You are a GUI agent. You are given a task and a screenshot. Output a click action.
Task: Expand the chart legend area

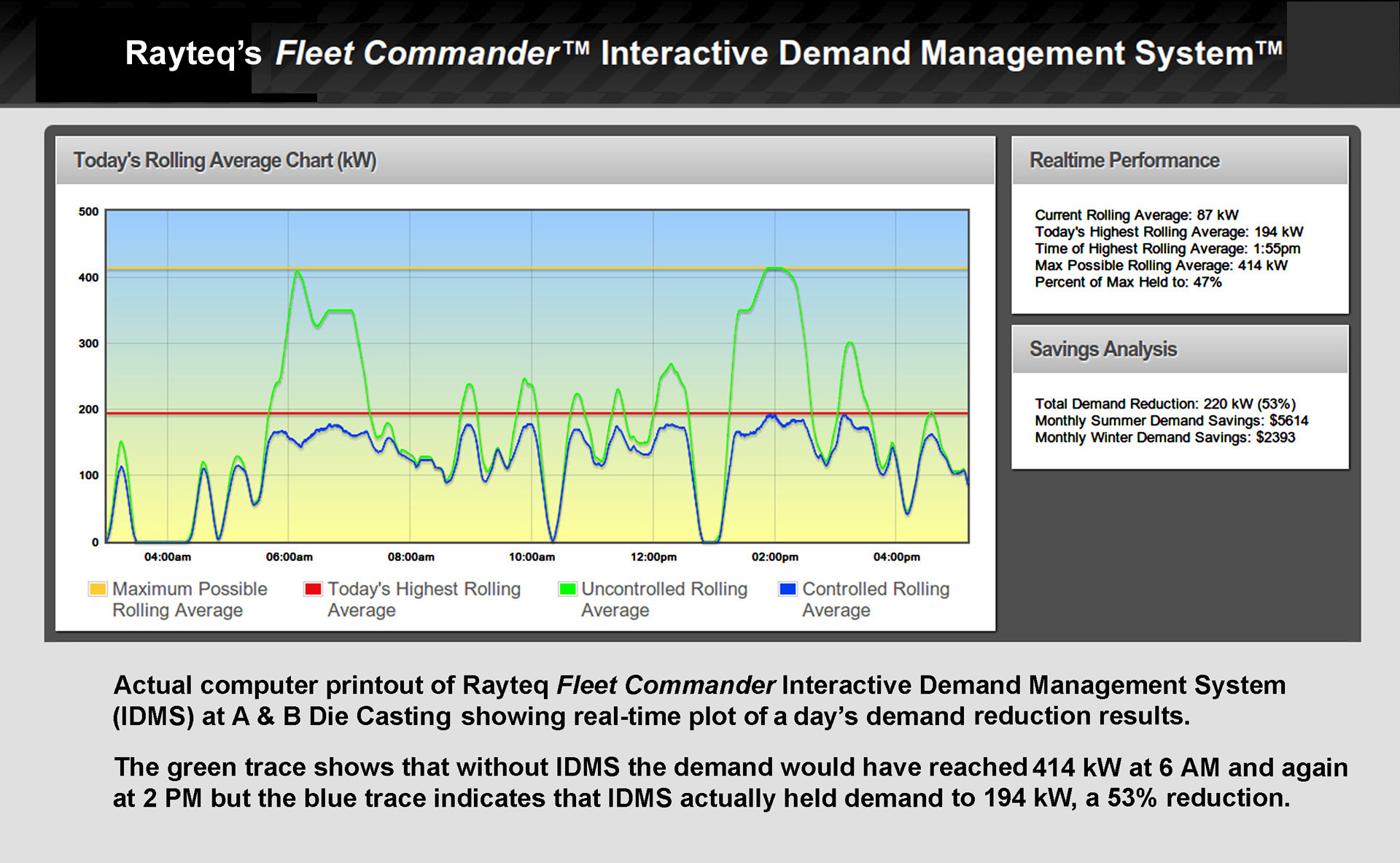point(525,598)
